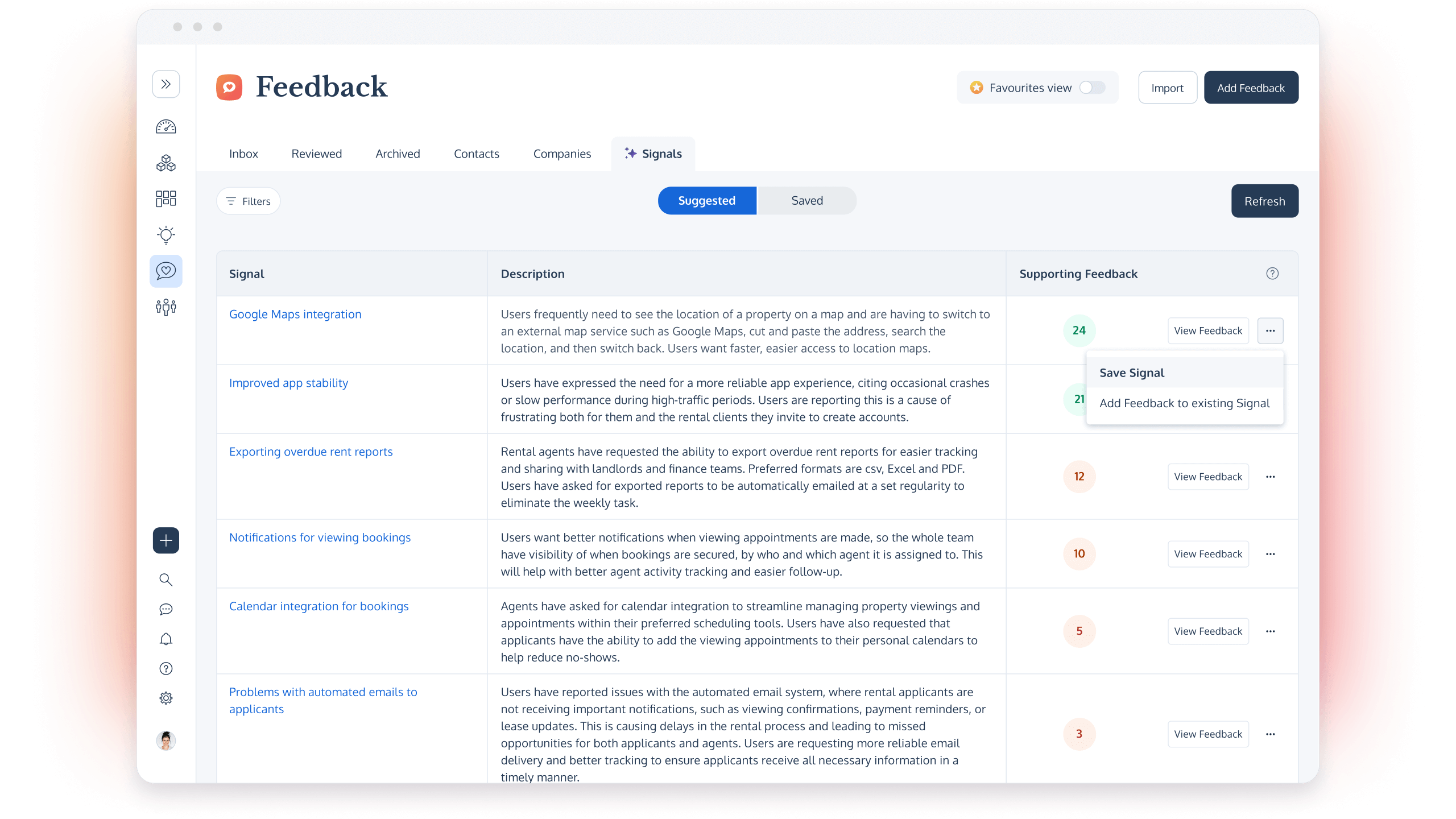The image size is (1456, 819).
Task: Click the user avatar in sidebar
Action: [x=166, y=741]
